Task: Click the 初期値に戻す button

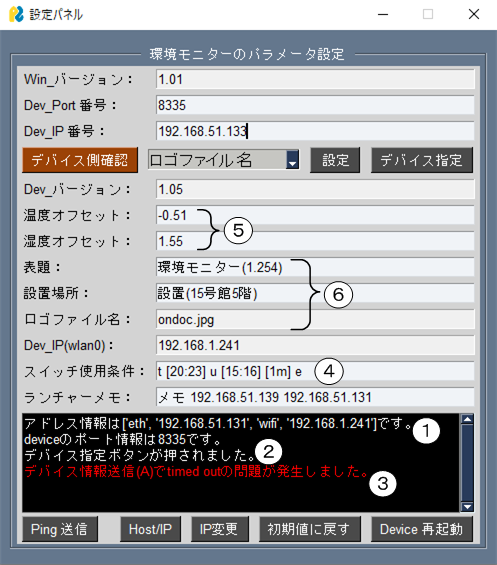Action: point(310,529)
